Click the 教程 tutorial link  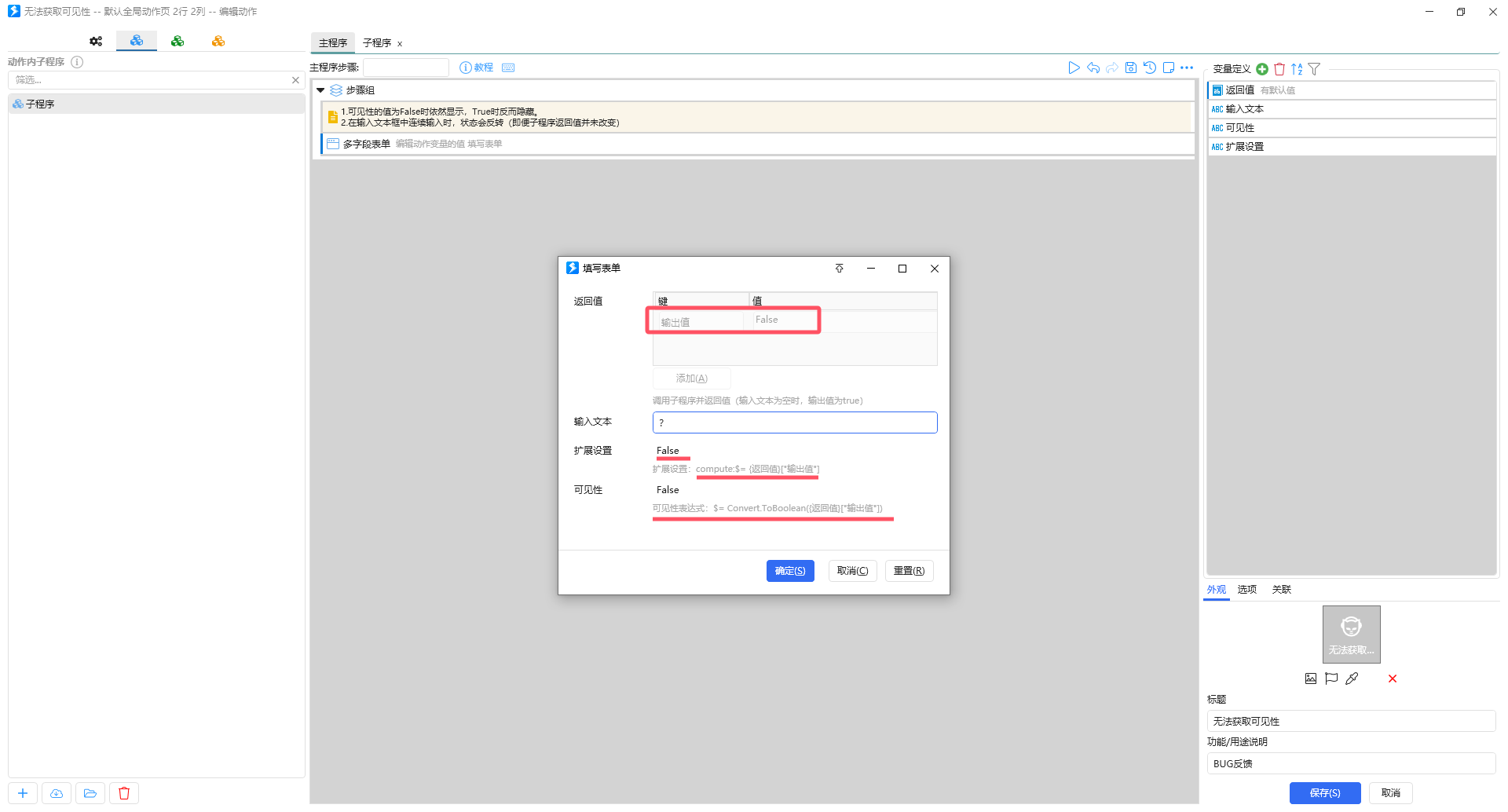478,68
